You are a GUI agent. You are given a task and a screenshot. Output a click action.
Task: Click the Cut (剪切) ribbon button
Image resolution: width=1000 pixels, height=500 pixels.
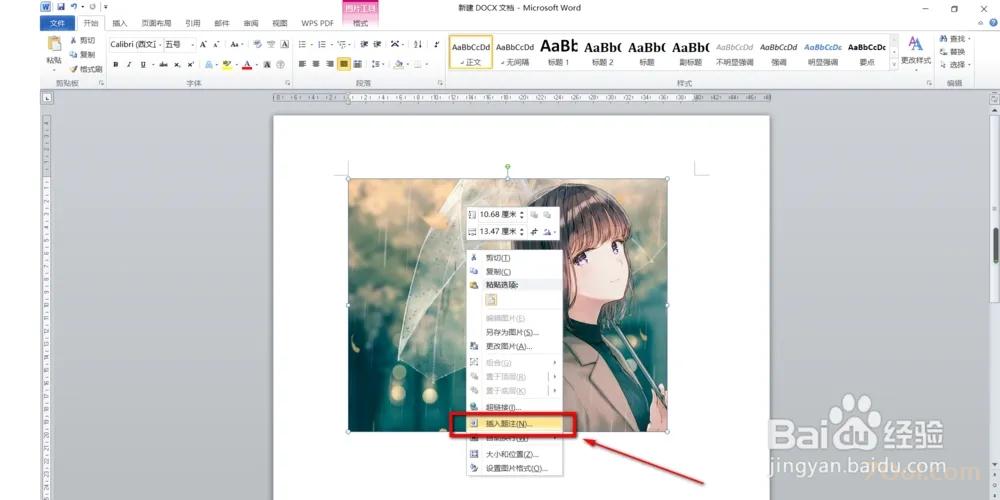tap(82, 40)
